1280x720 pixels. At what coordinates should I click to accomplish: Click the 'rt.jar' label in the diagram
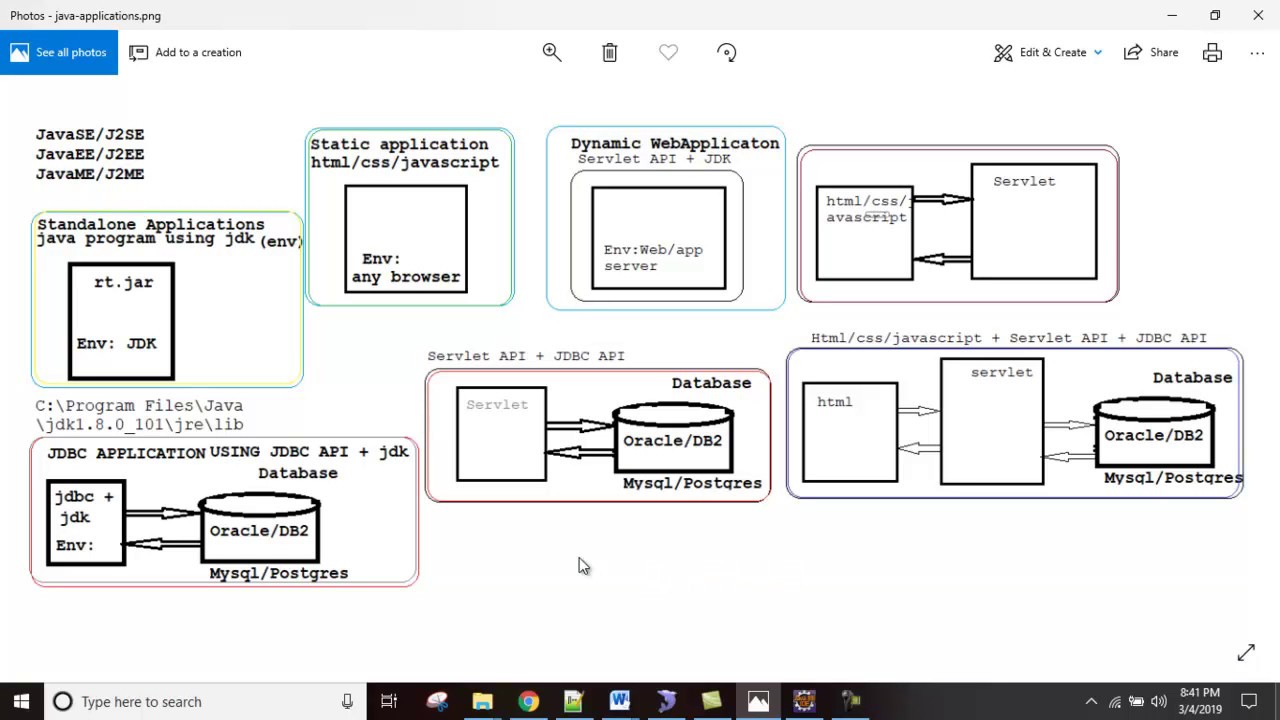click(x=124, y=283)
